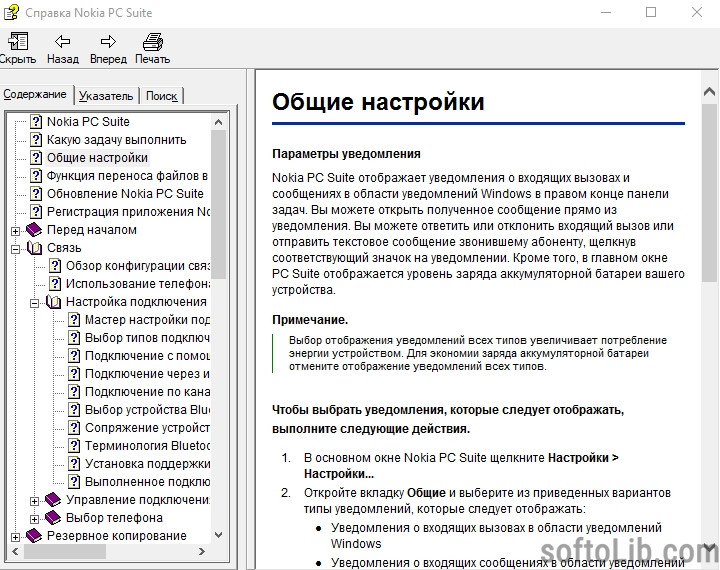Click the book icon beside Выбор телефона
The image size is (720, 570).
point(53,518)
